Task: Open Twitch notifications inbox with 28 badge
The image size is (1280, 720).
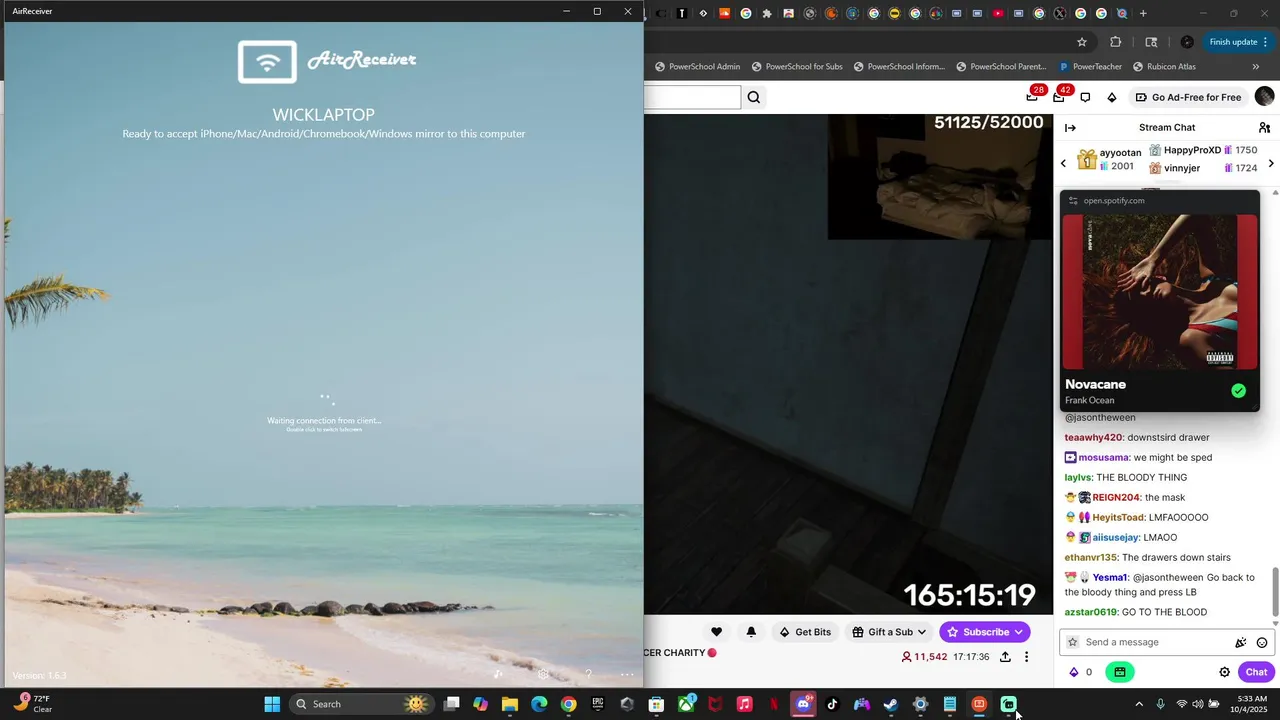Action: coord(1033,97)
